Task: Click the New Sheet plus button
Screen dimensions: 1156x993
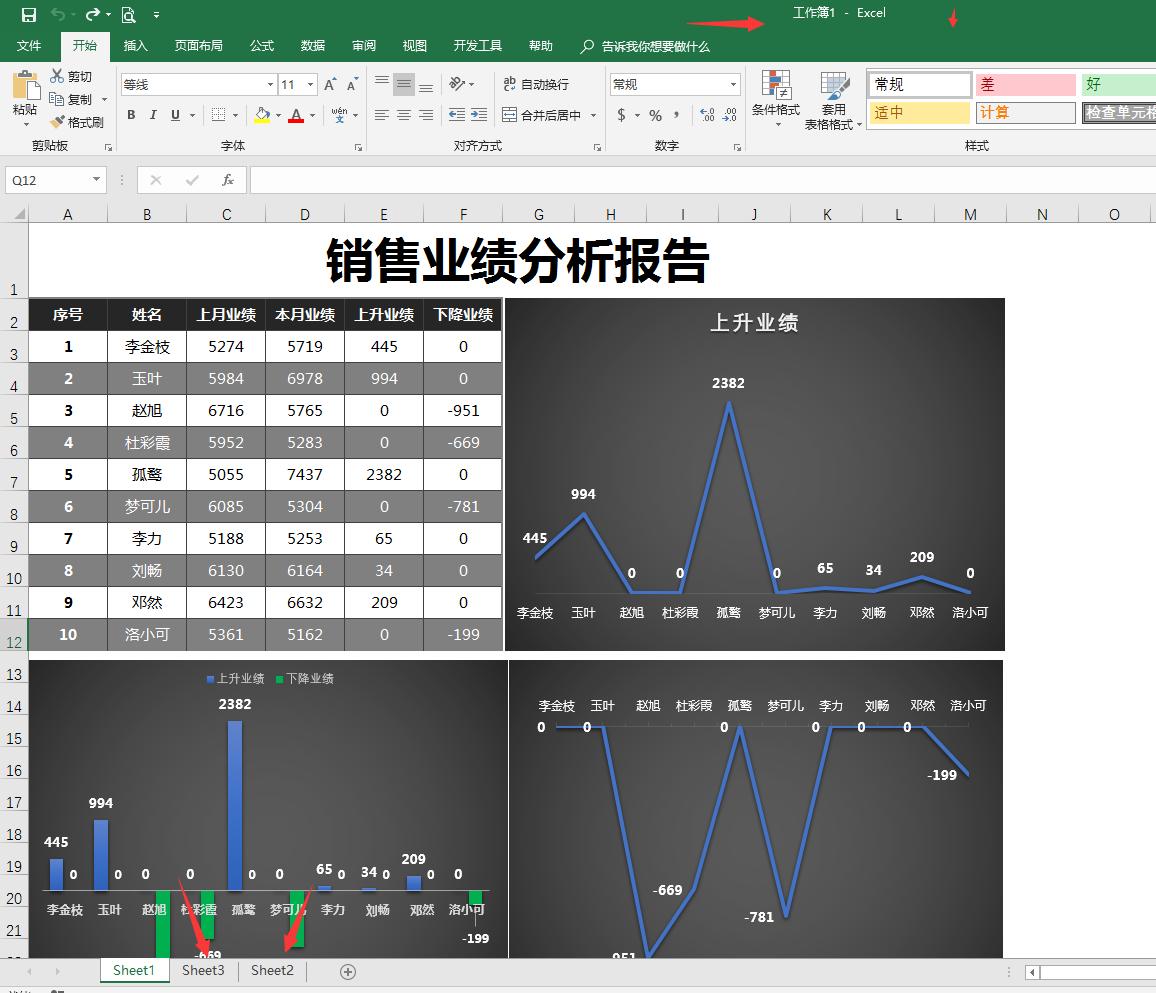Action: click(x=348, y=970)
